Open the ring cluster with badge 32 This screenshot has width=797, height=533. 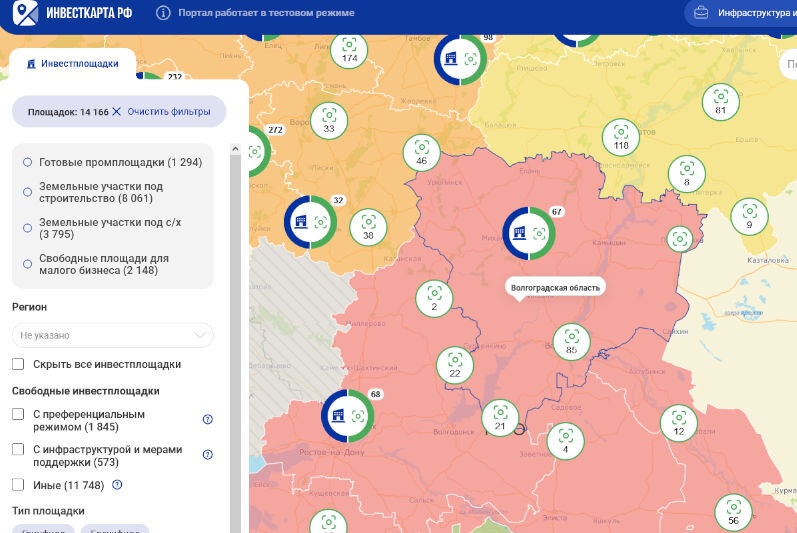click(310, 222)
